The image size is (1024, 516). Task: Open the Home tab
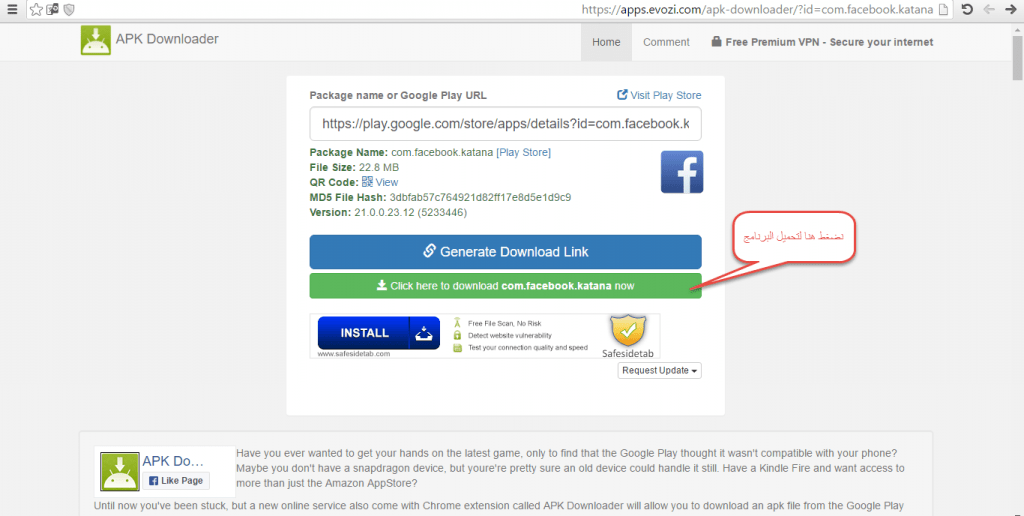(606, 42)
